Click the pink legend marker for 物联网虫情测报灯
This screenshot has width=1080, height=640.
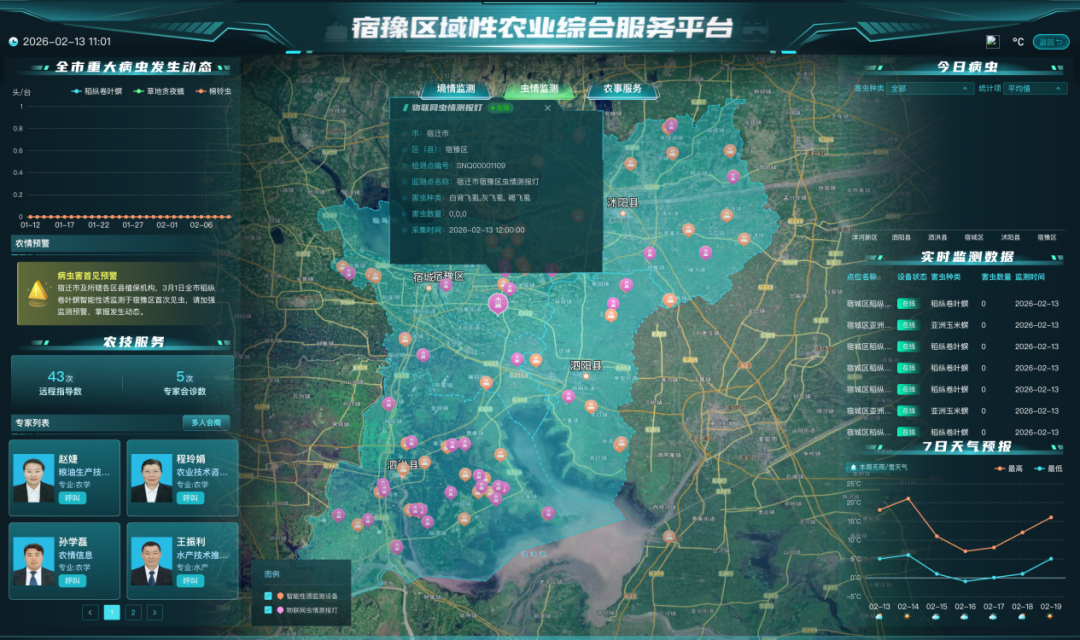280,610
